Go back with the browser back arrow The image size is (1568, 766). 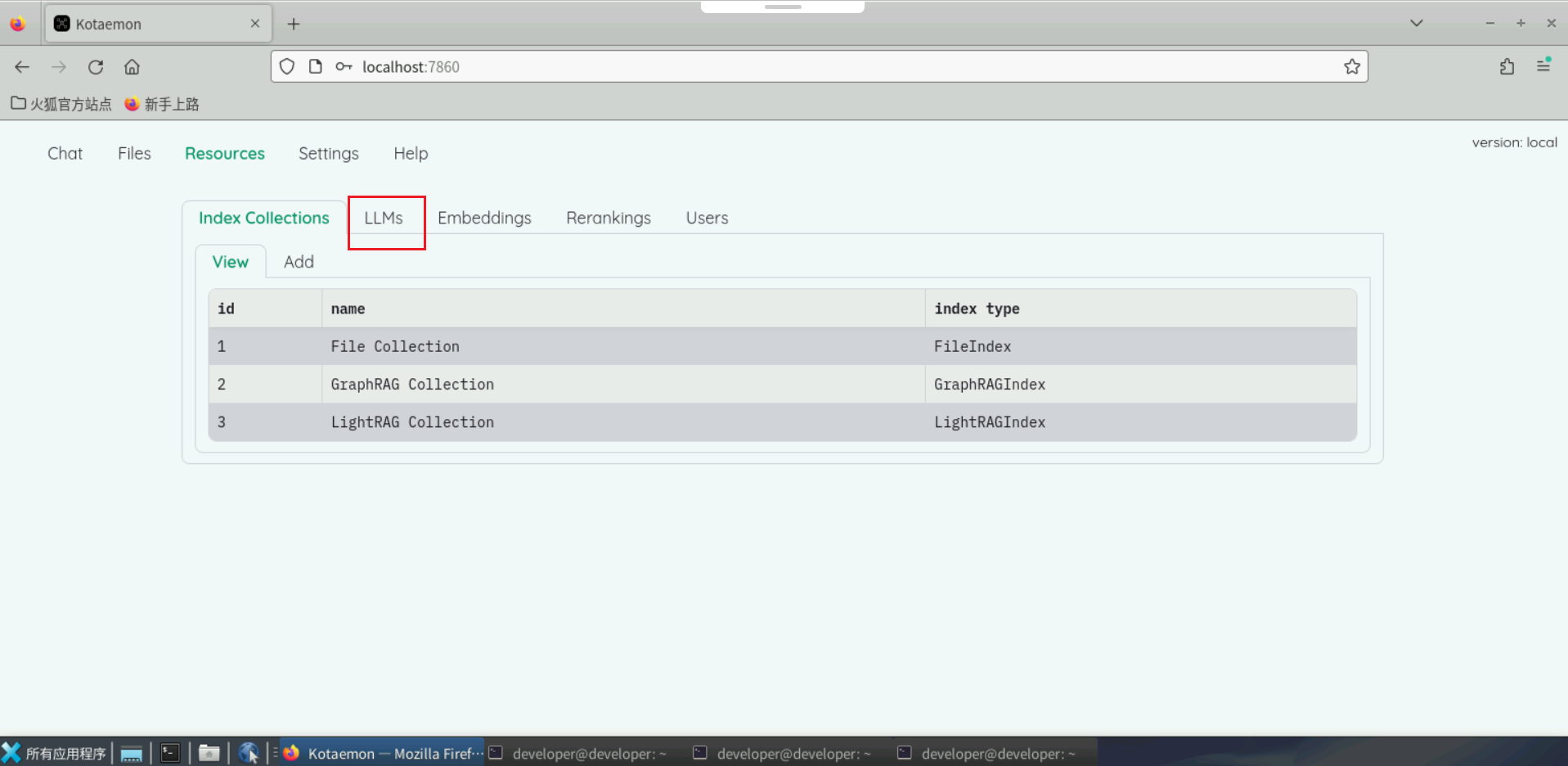(22, 67)
